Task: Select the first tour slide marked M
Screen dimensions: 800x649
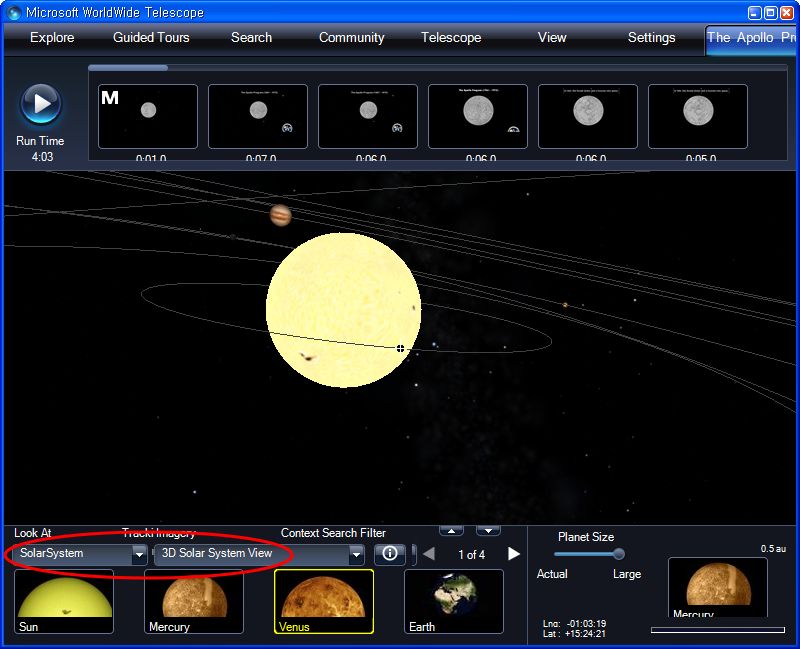Action: tap(148, 116)
